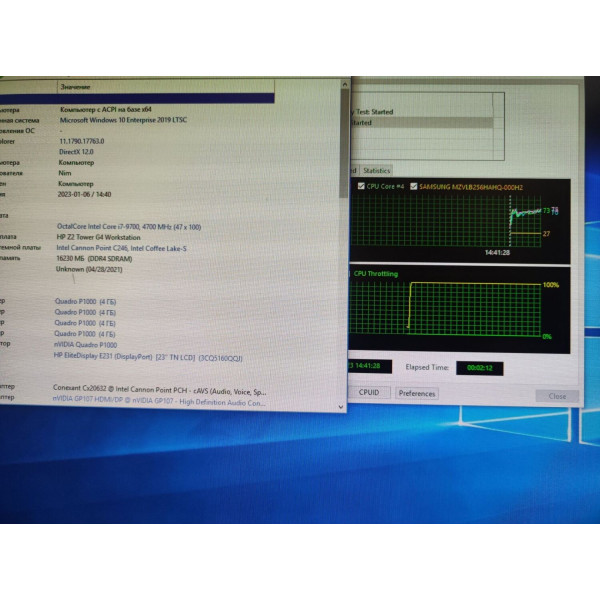Select the HP Z2 Tower G4 Workstation row
Screen dimensions: 600x600
pyautogui.click(x=98, y=237)
